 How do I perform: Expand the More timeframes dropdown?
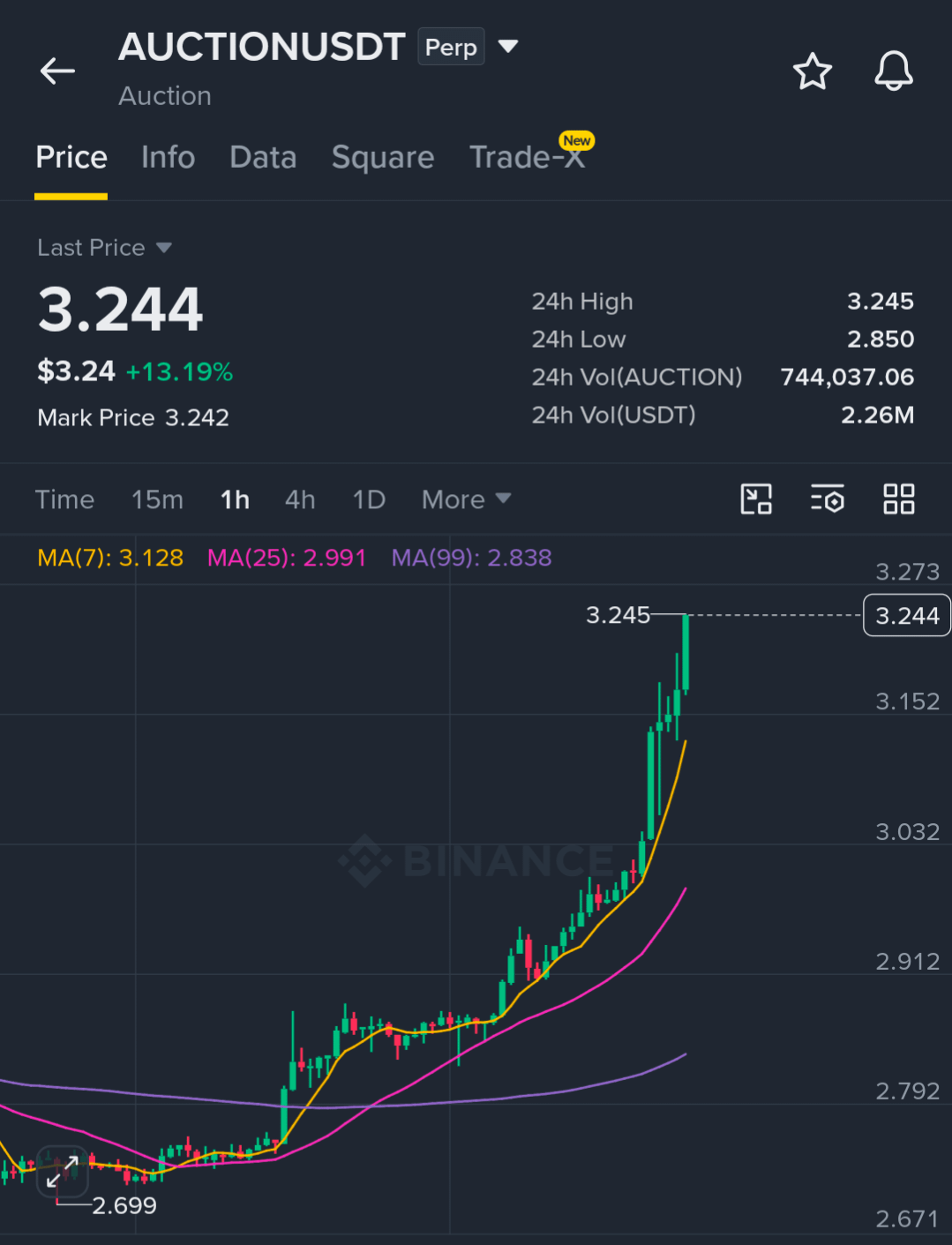(466, 499)
